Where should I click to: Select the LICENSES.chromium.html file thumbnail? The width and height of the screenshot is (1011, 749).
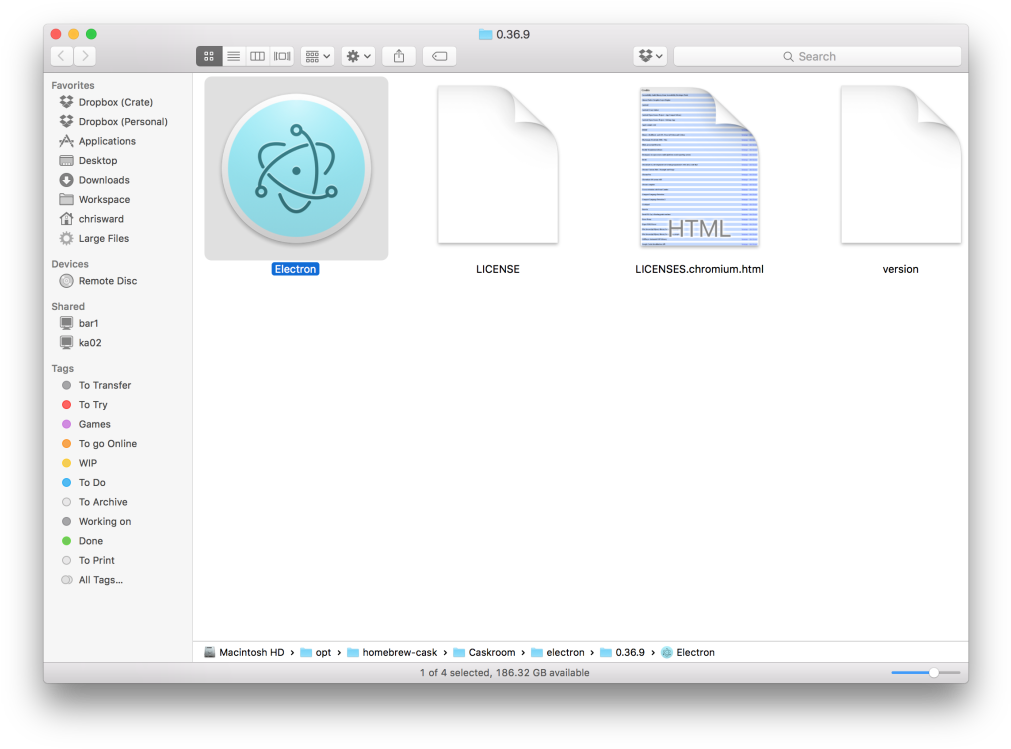point(700,166)
